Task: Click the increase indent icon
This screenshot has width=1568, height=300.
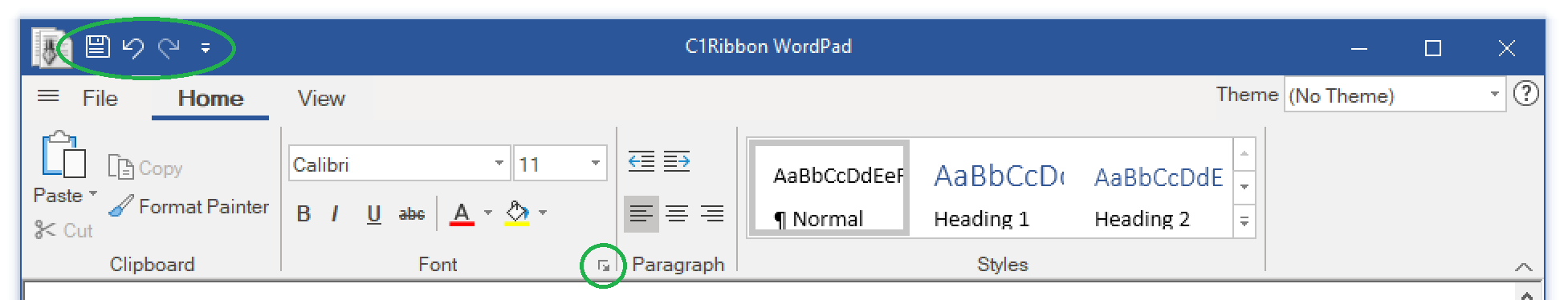Action: pyautogui.click(x=677, y=161)
